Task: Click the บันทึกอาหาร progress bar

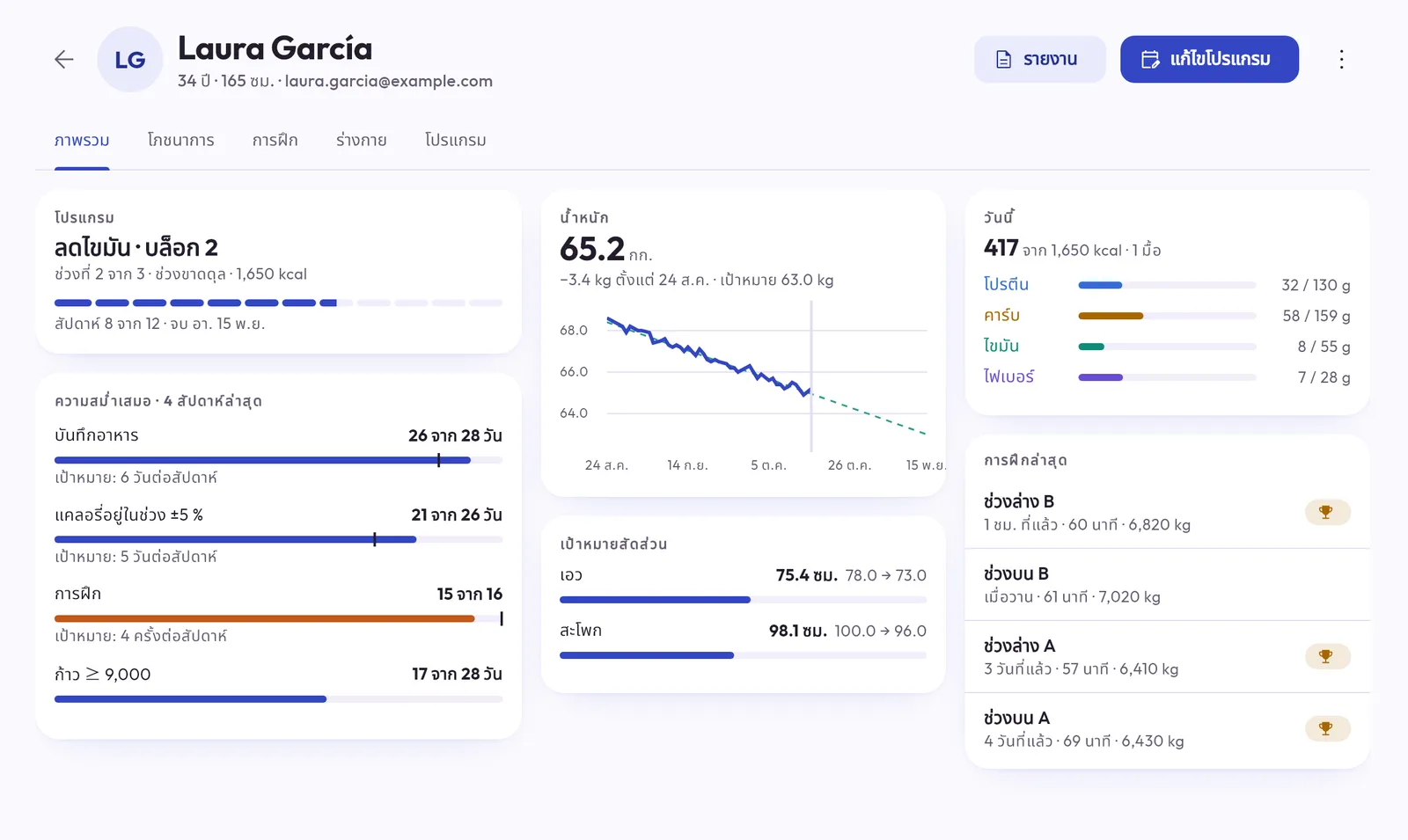Action: coord(278,460)
